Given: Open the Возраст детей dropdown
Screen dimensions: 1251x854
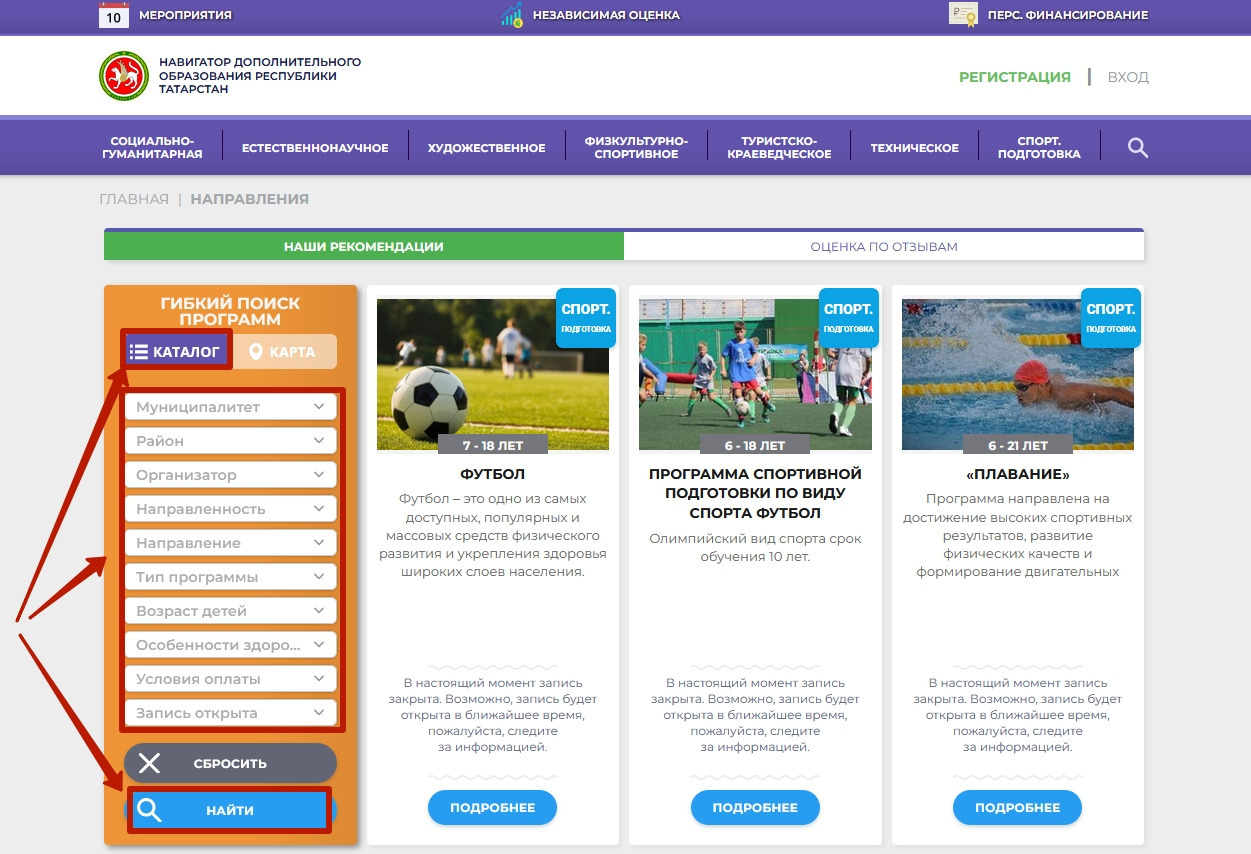Looking at the screenshot, I should 230,610.
